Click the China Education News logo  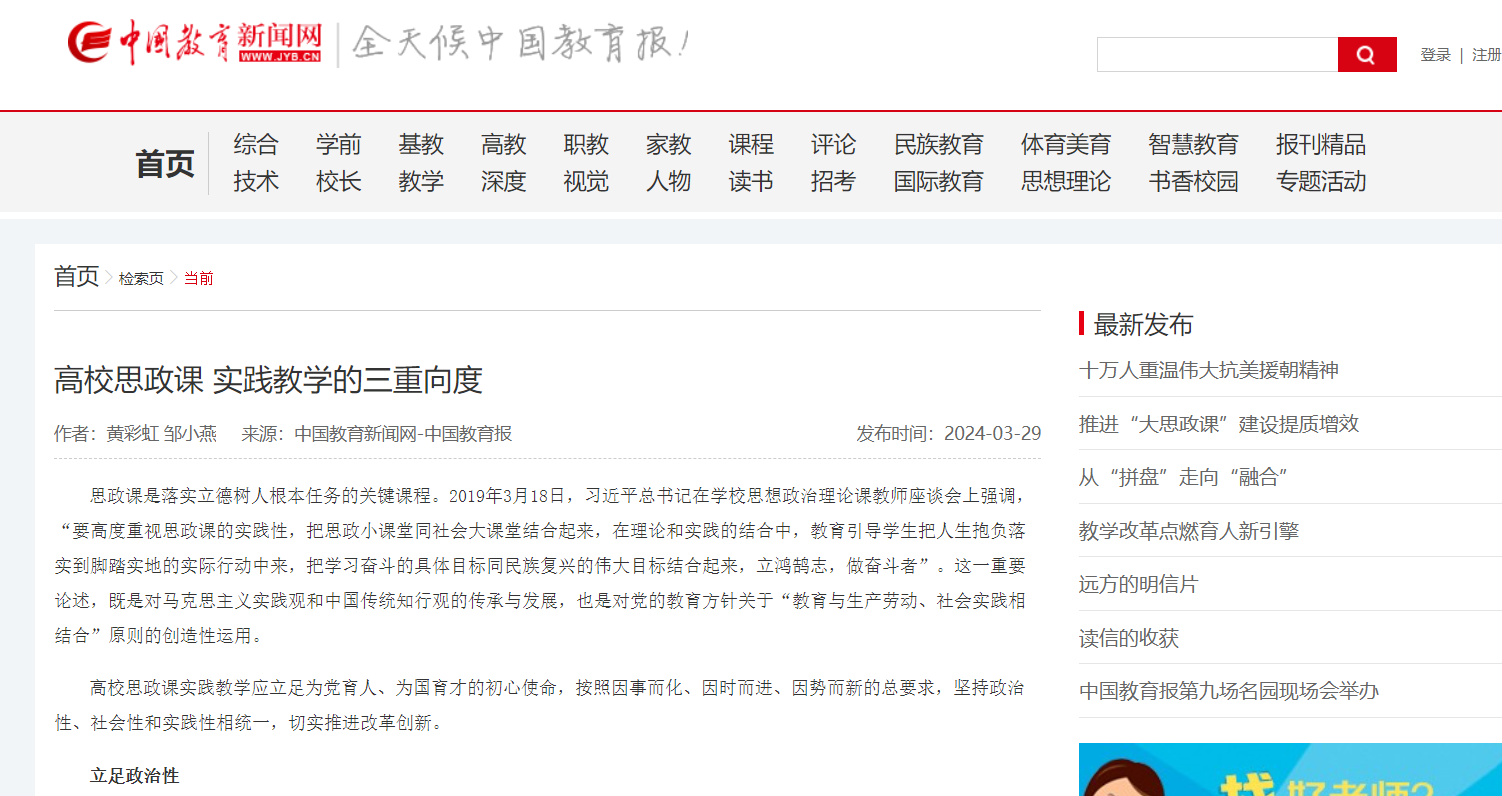point(195,43)
